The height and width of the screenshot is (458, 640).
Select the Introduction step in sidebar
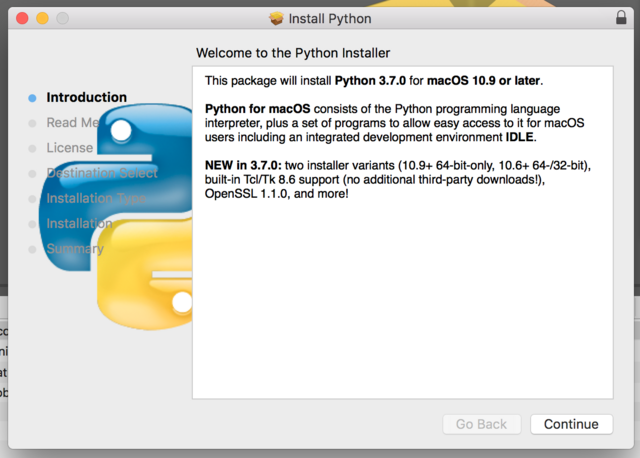87,97
